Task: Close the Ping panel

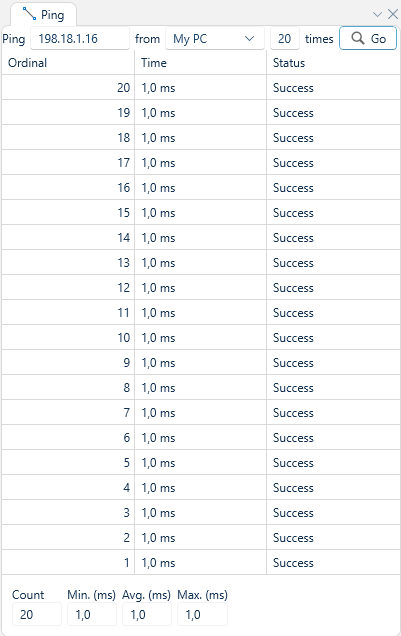Action: click(392, 14)
